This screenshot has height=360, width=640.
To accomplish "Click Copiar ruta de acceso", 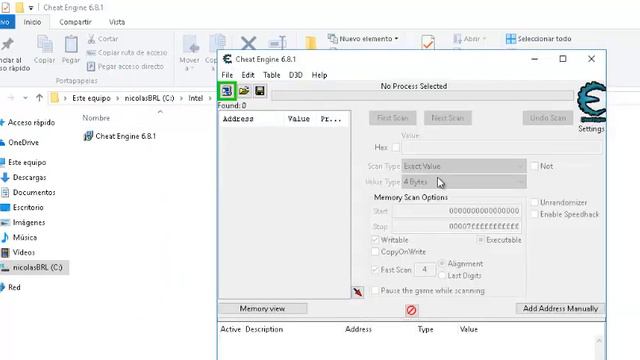I will click(127, 53).
